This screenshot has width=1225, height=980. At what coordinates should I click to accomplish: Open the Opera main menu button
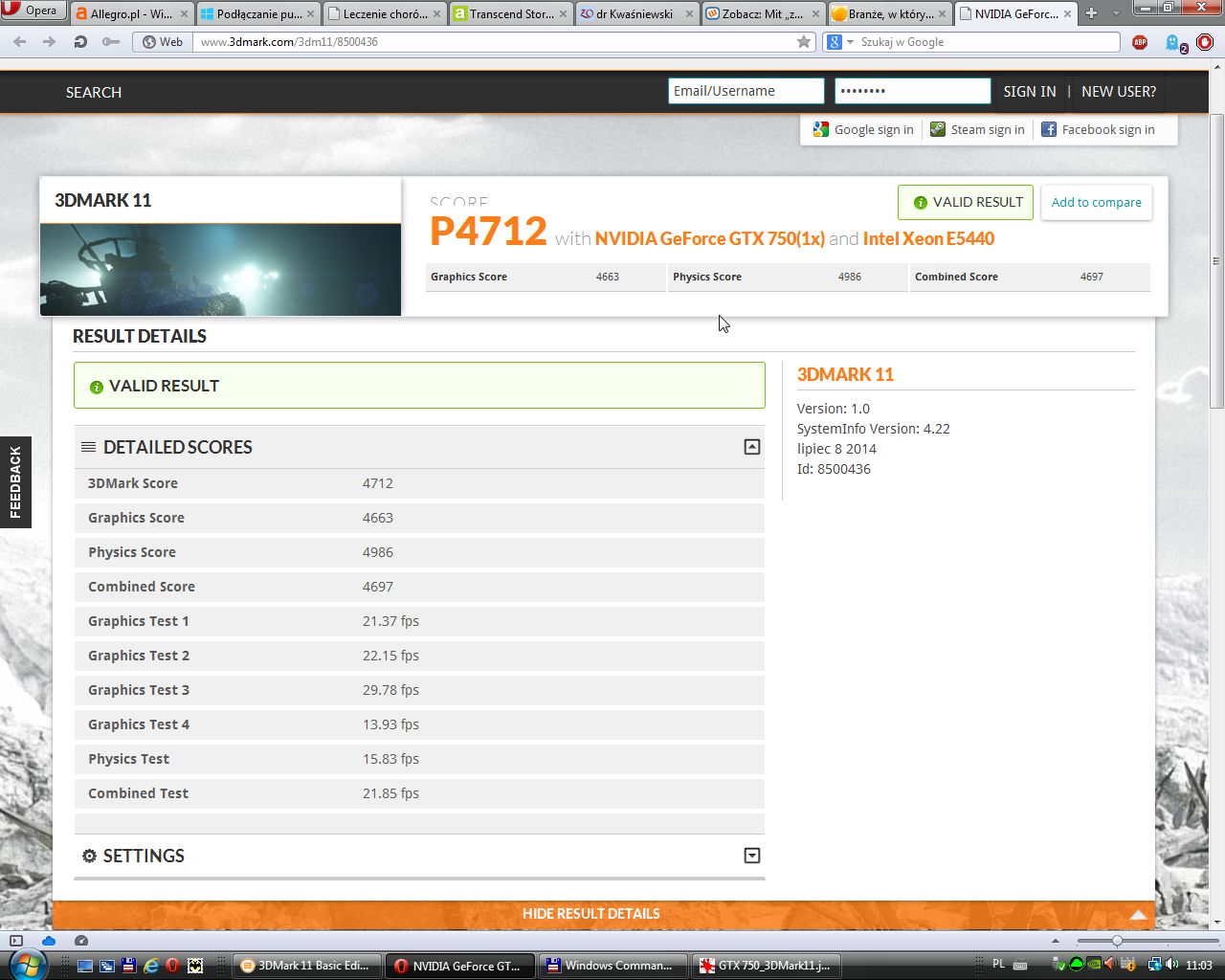pos(32,11)
